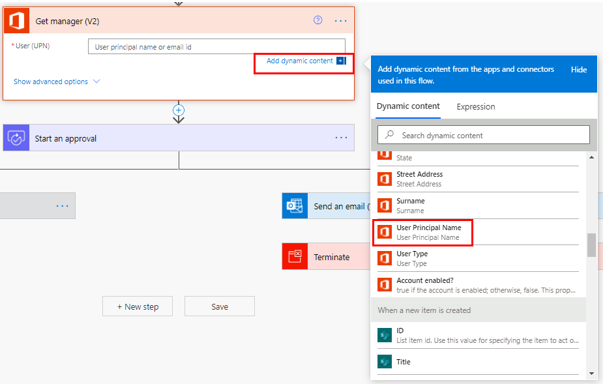Viewport: 603px width, 384px height.
Task: Click the When a new item is created header
Action: (478, 310)
